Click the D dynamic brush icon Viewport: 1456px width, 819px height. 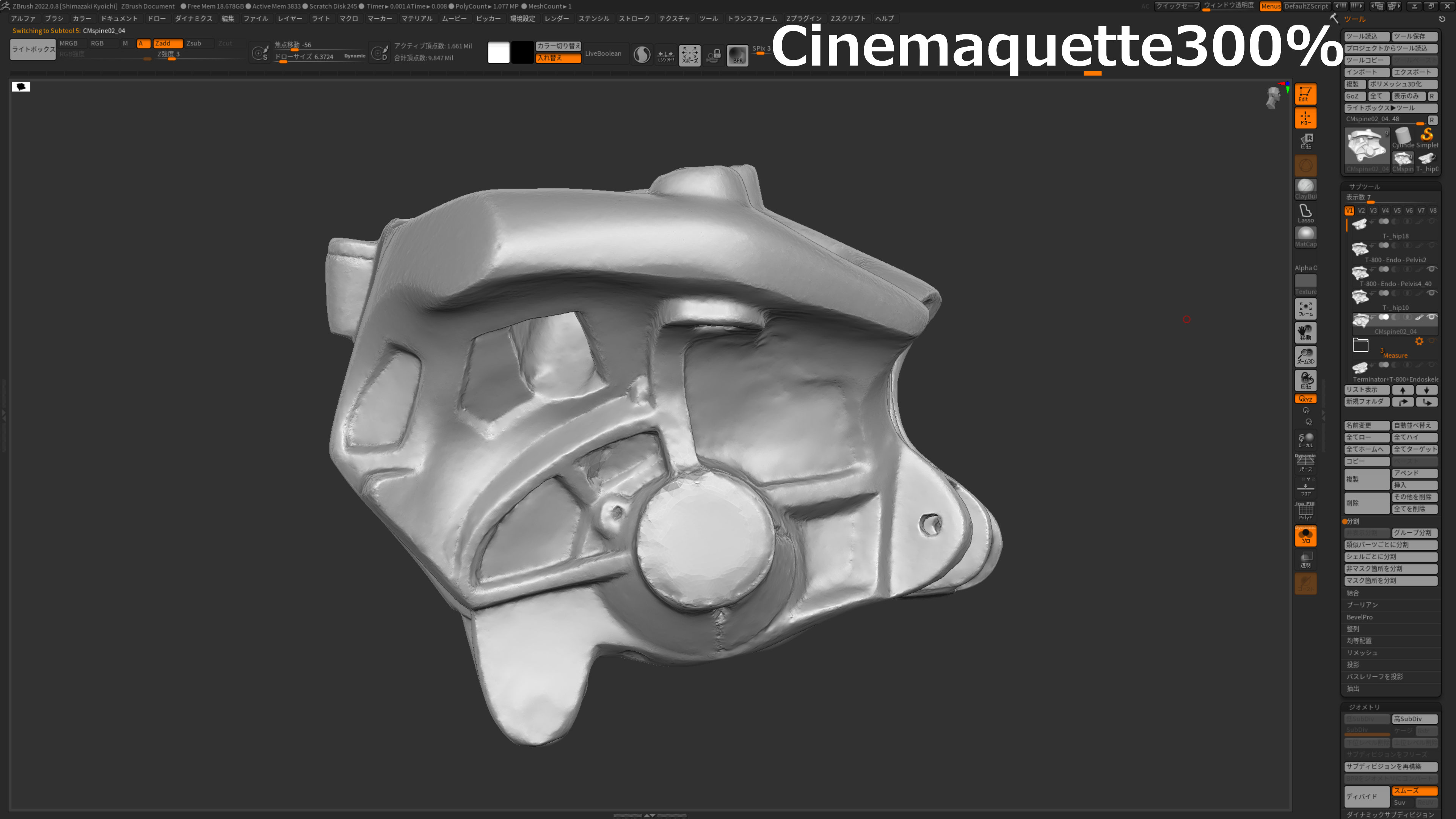tap(379, 53)
